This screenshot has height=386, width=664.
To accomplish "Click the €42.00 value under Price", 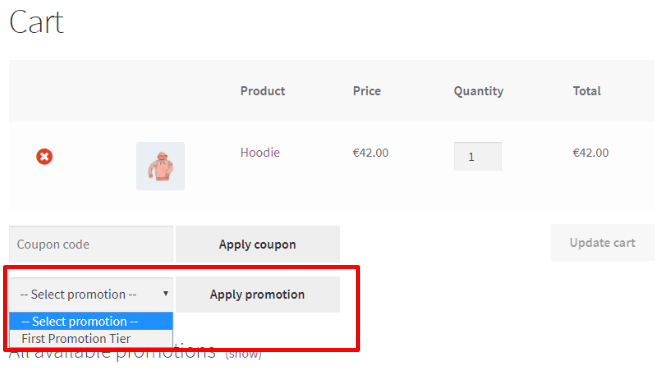I will 371,153.
